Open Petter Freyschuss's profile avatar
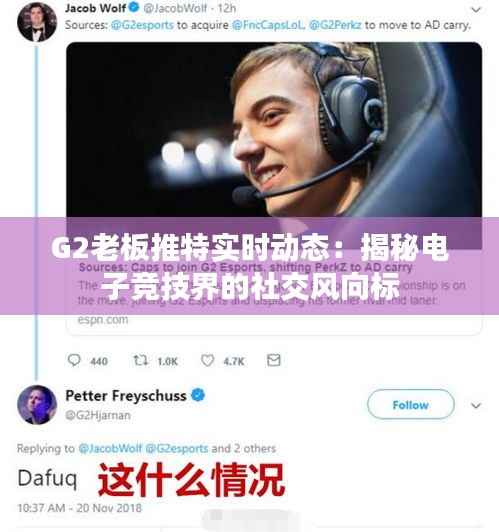Viewport: 499px width, 532px height. [x=37, y=405]
